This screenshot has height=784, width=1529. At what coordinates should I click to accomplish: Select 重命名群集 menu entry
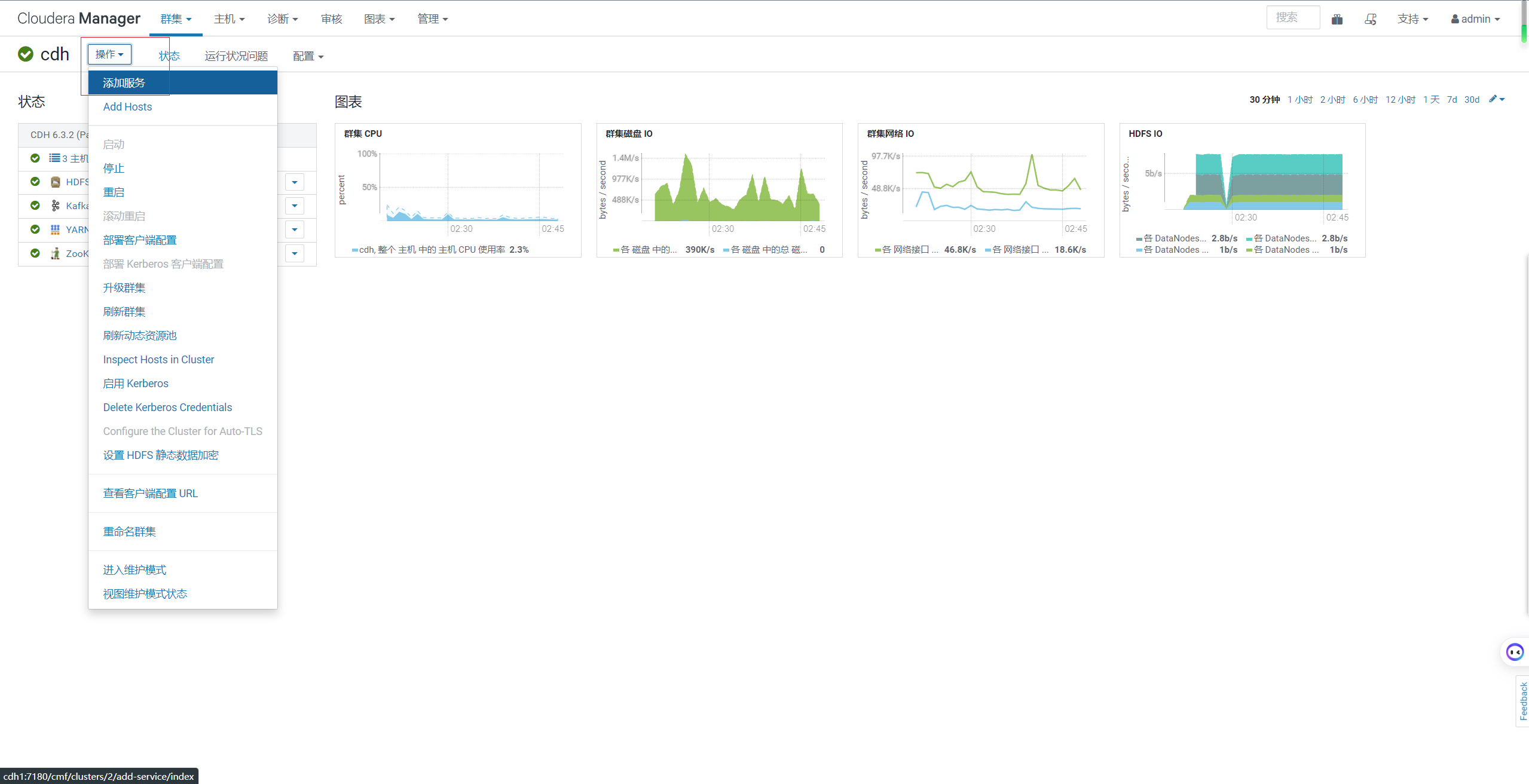pos(183,532)
